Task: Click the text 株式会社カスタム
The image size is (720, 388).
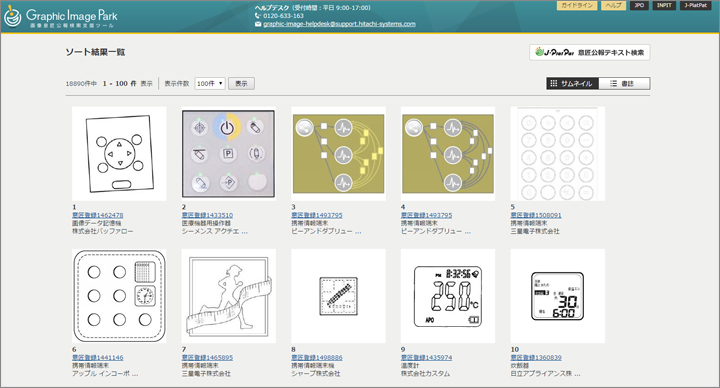Action: (425, 373)
